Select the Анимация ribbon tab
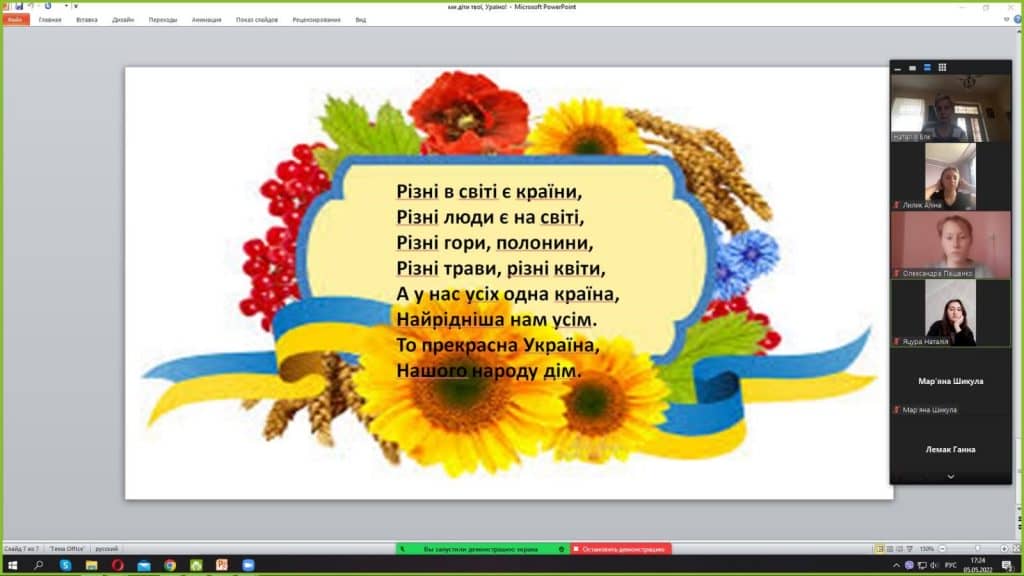Screen dimensions: 1024x576 tap(206, 19)
